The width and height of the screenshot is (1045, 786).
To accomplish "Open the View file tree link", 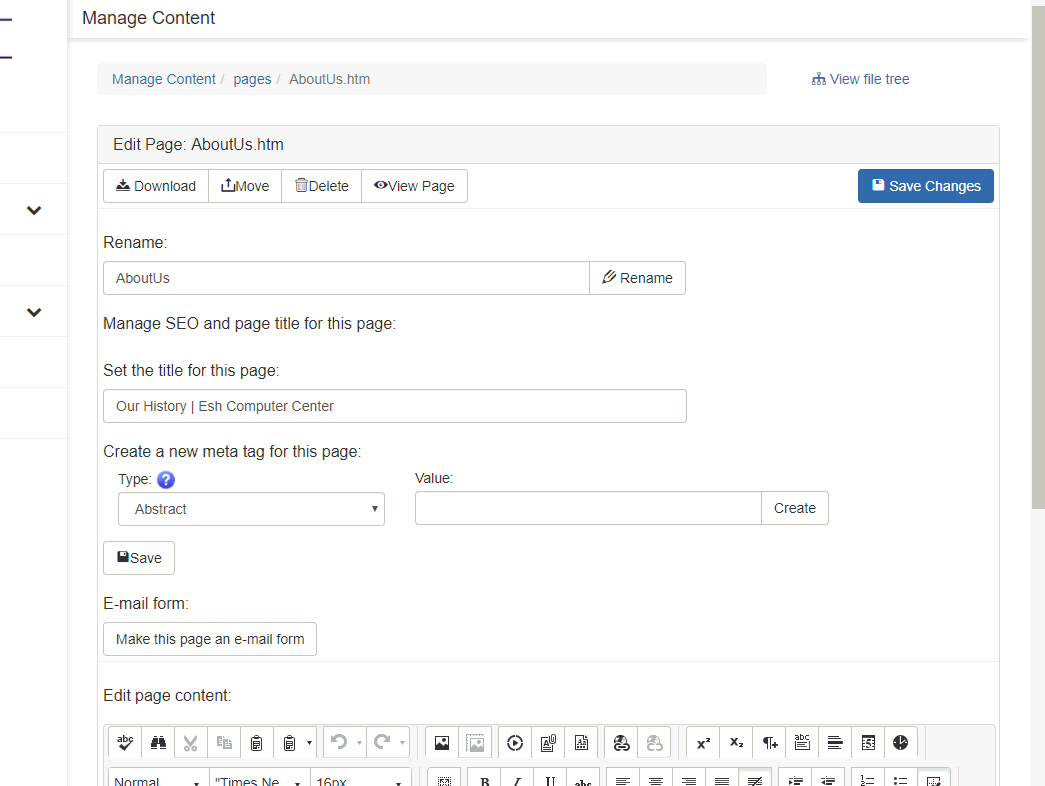I will point(861,79).
